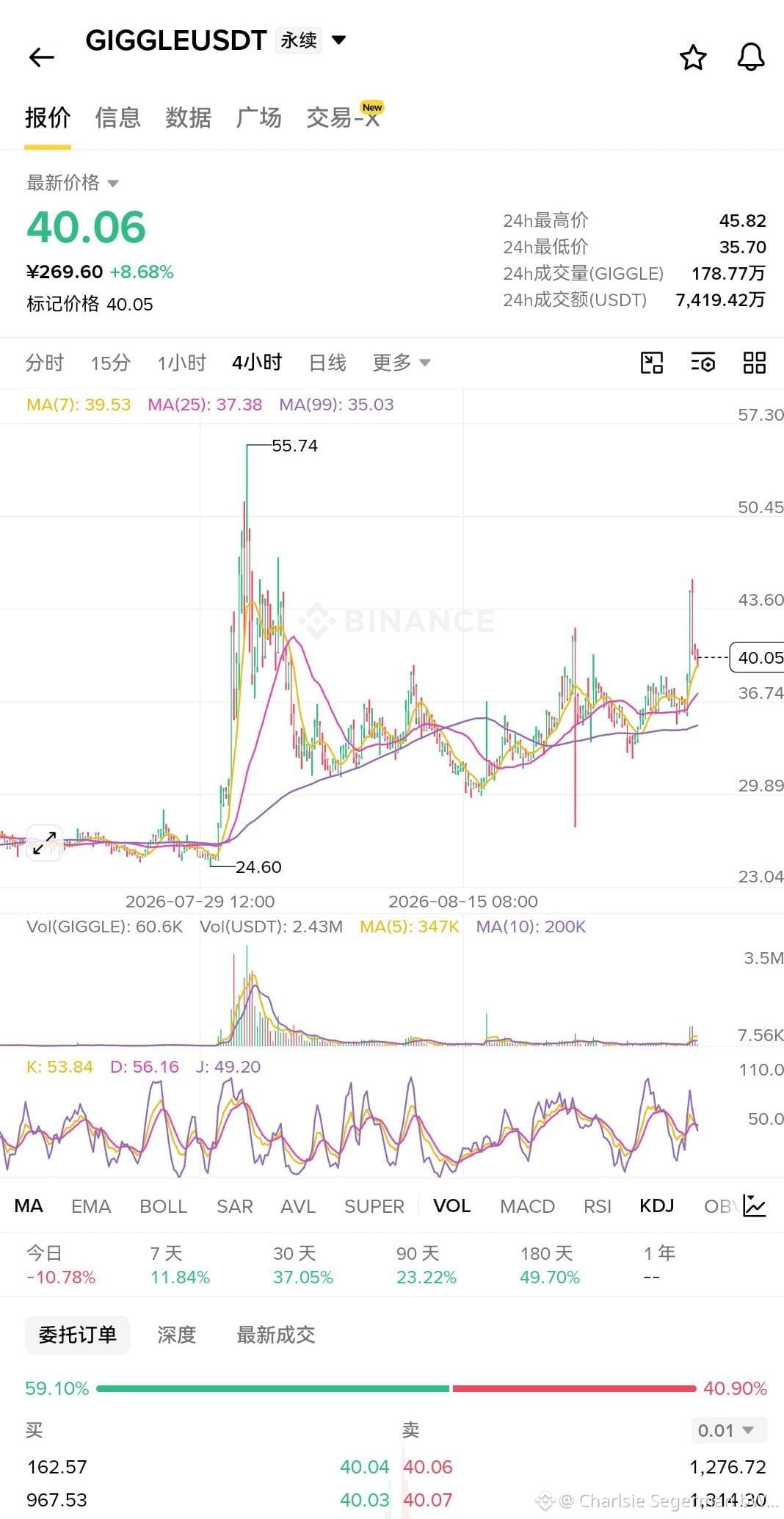This screenshot has width=784, height=1519.
Task: Expand the GIGGLEUSDT pair selector arrow
Action: 339,40
